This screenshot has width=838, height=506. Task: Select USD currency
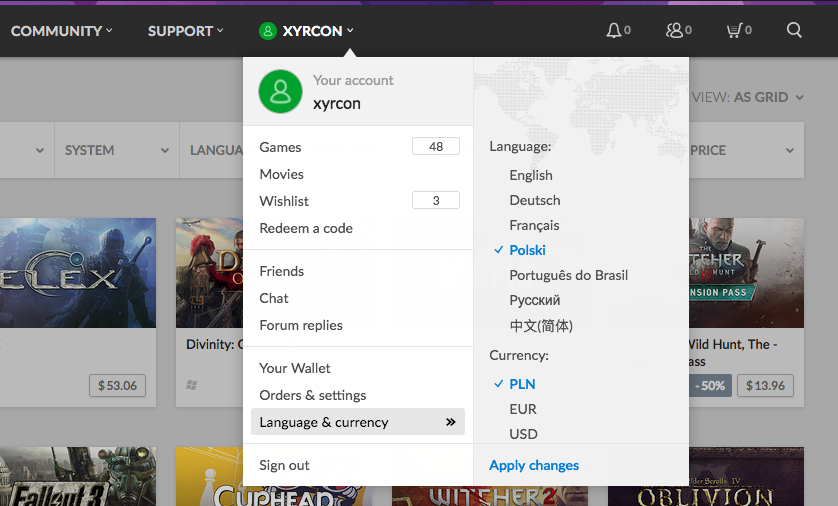(523, 434)
